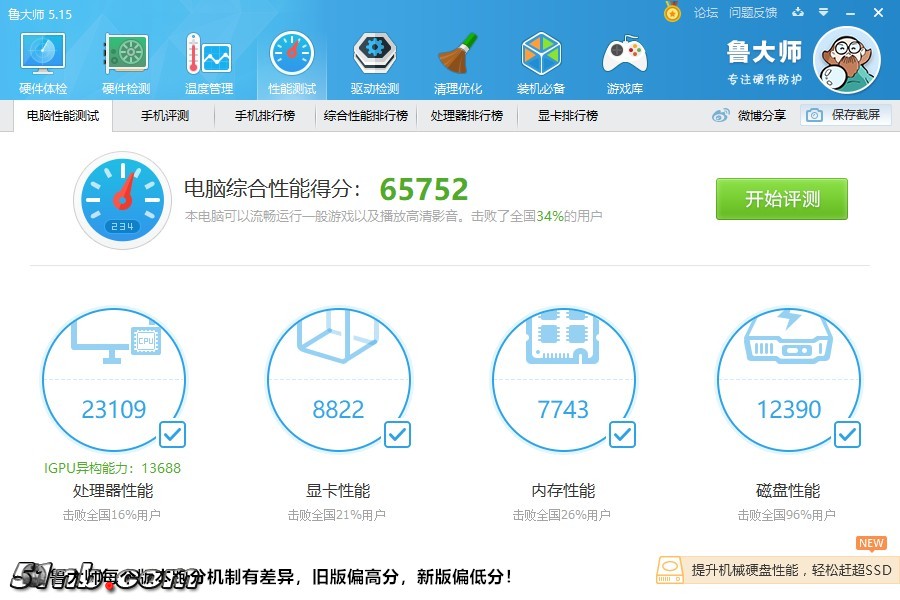The image size is (900, 600).
Task: Open the 论坛 forum link
Action: tap(706, 13)
